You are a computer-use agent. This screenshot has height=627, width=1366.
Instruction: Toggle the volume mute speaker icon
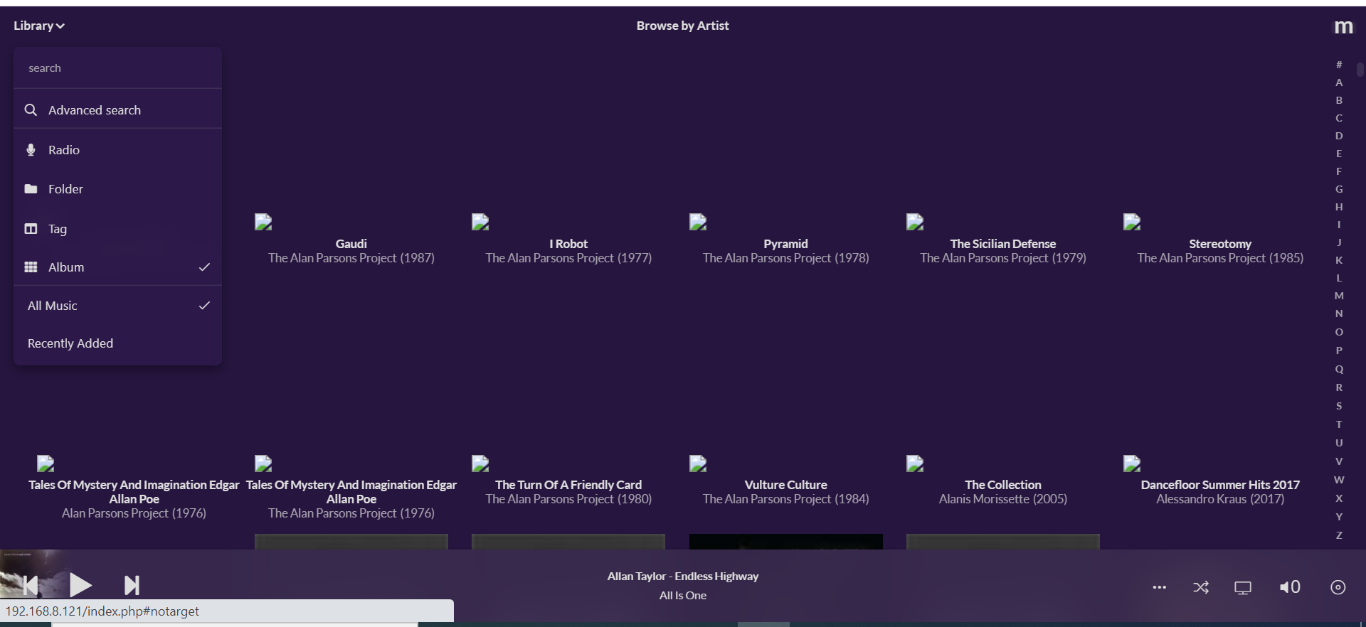(1290, 588)
